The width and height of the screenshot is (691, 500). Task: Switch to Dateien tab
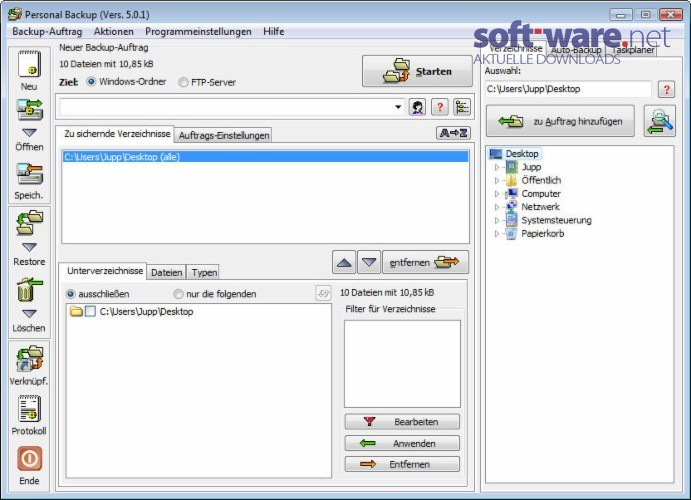pyautogui.click(x=166, y=272)
